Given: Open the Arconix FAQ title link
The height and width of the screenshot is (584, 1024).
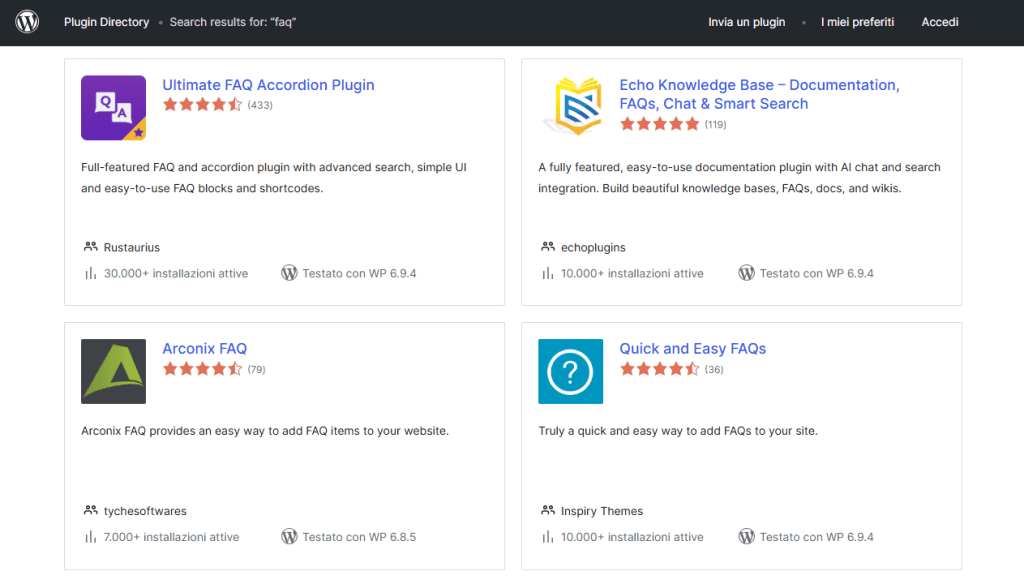Looking at the screenshot, I should click(204, 348).
